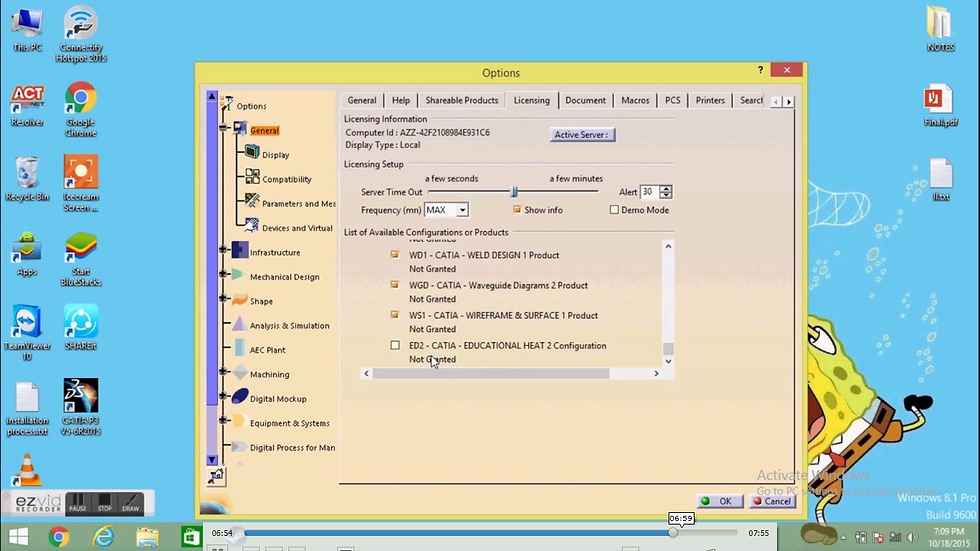This screenshot has height=551, width=980.
Task: Enable the Demo Mode checkbox
Action: [614, 210]
